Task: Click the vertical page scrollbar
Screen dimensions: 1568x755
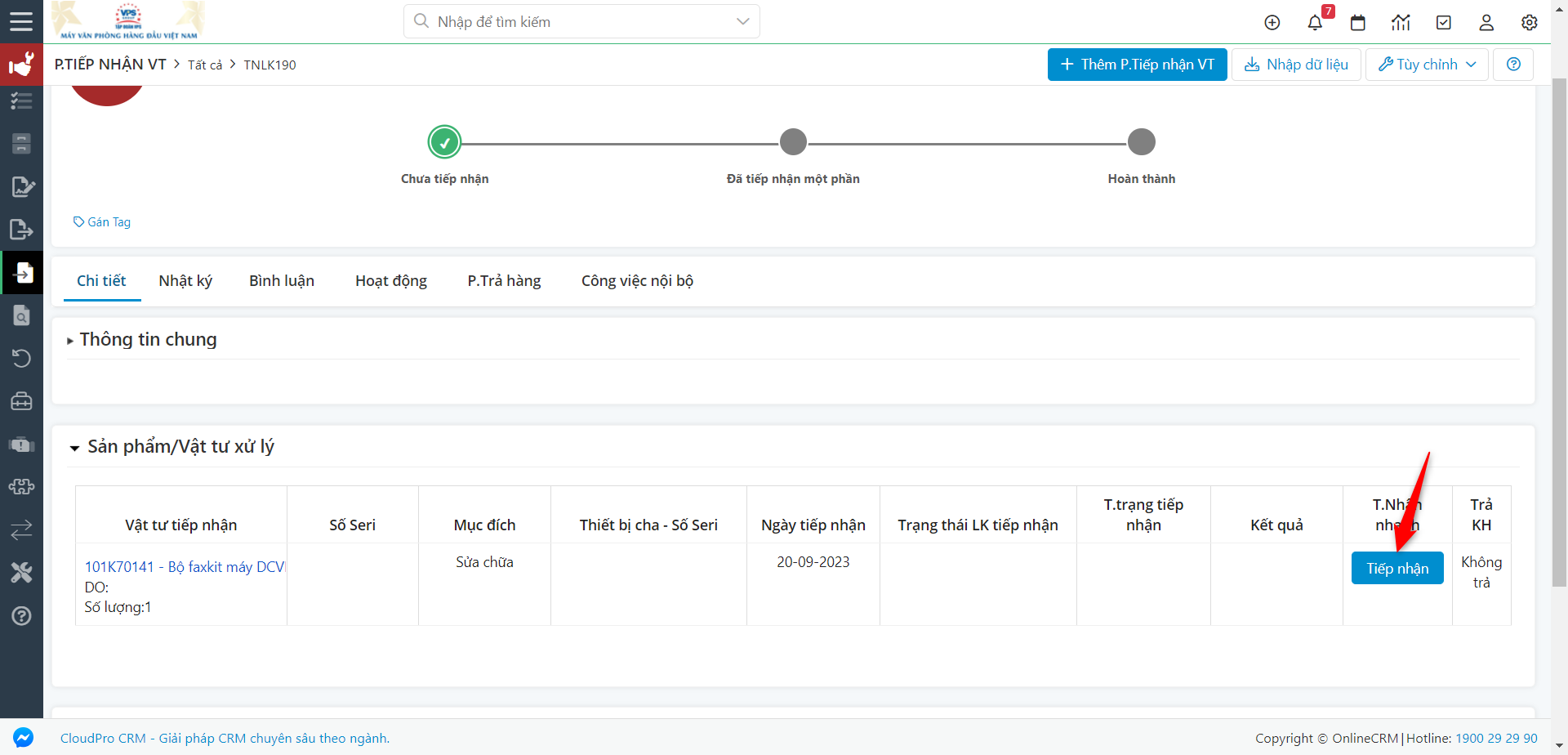Action: [x=1559, y=332]
